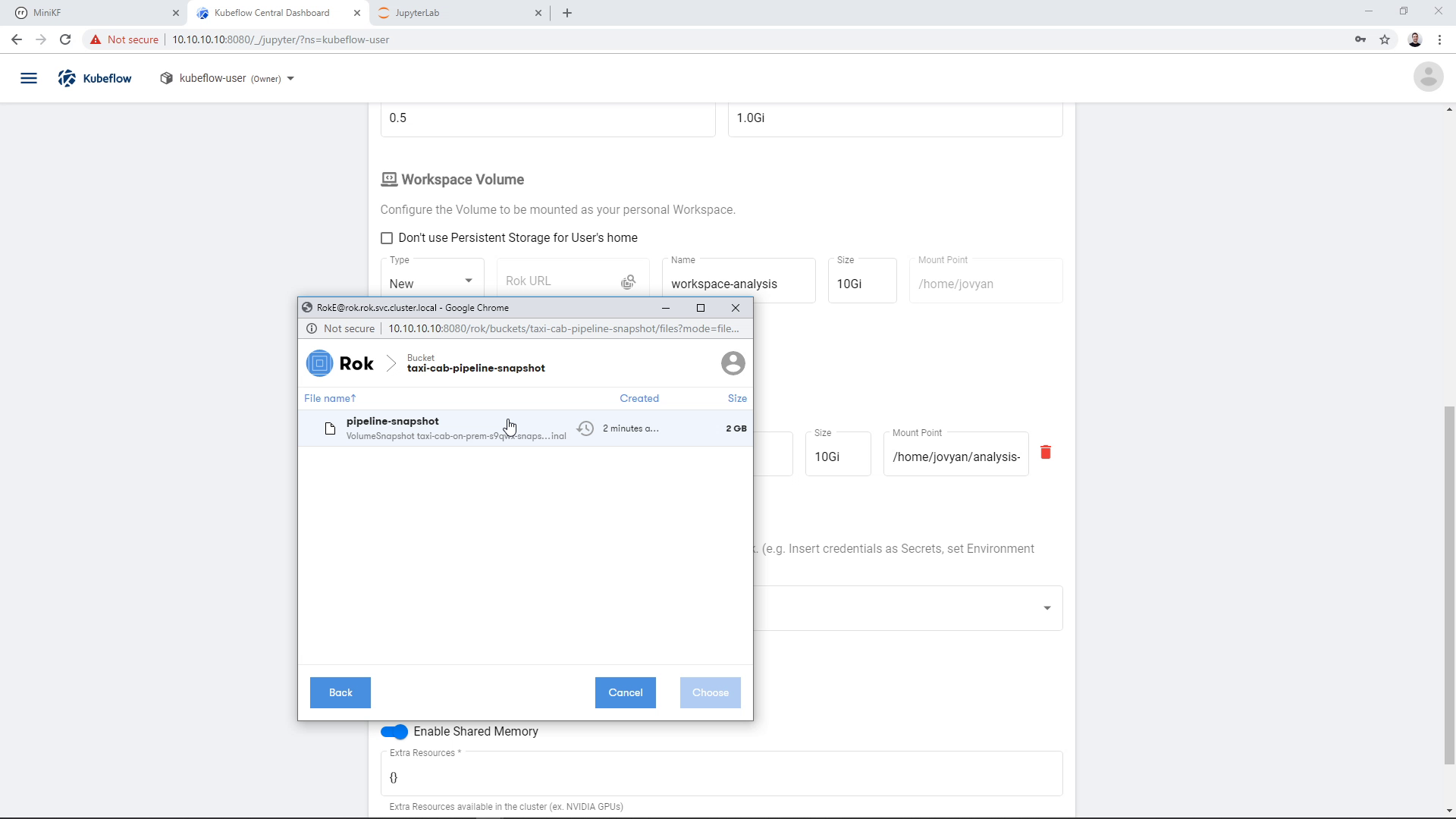Click the Rok breadcrumb chevron
This screenshot has height=819, width=1456.
tap(391, 363)
